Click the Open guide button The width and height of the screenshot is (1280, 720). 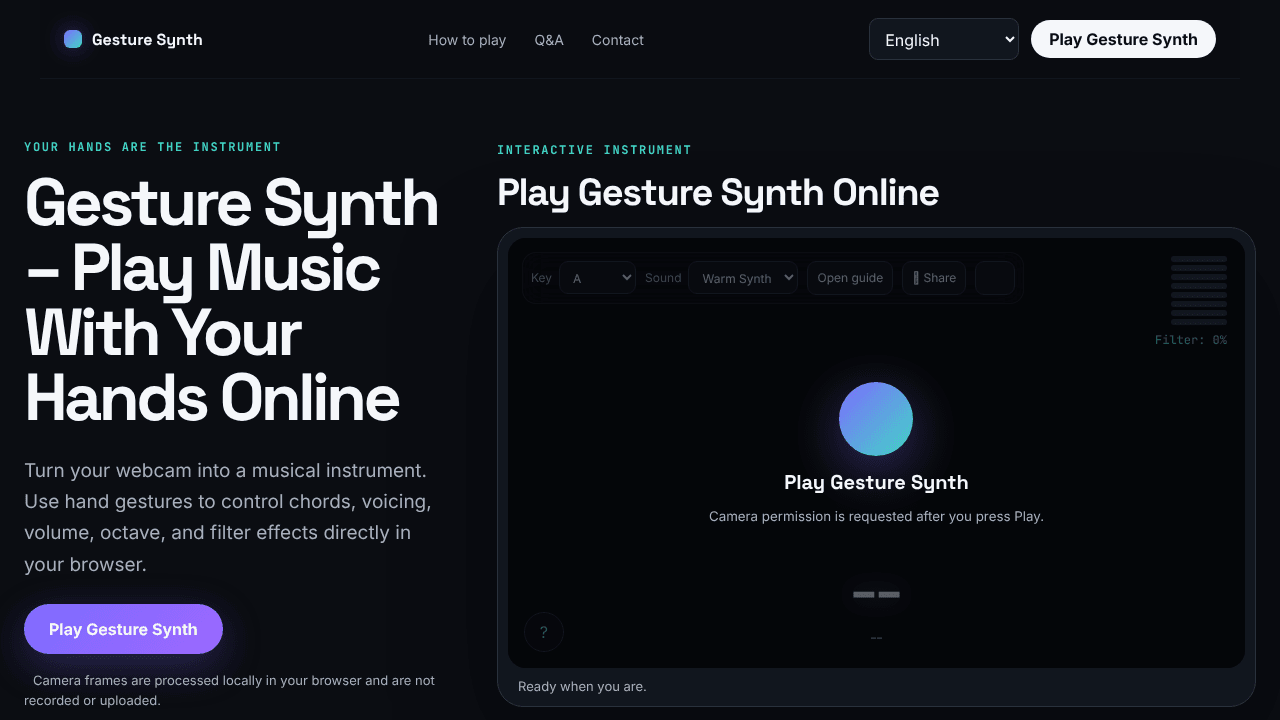coord(850,278)
